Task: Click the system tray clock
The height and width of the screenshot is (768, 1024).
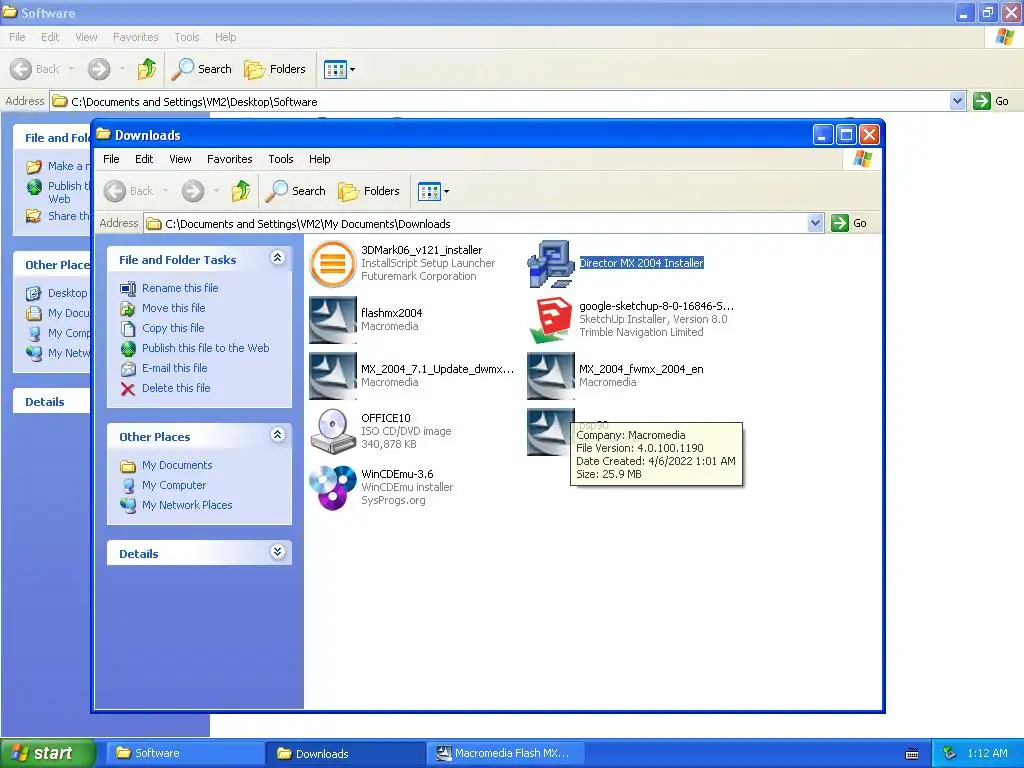Action: tap(987, 753)
